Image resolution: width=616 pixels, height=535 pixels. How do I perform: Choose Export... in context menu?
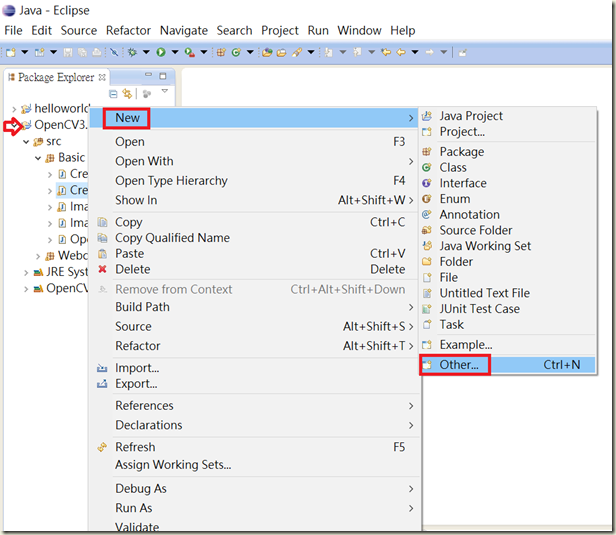(x=254, y=384)
